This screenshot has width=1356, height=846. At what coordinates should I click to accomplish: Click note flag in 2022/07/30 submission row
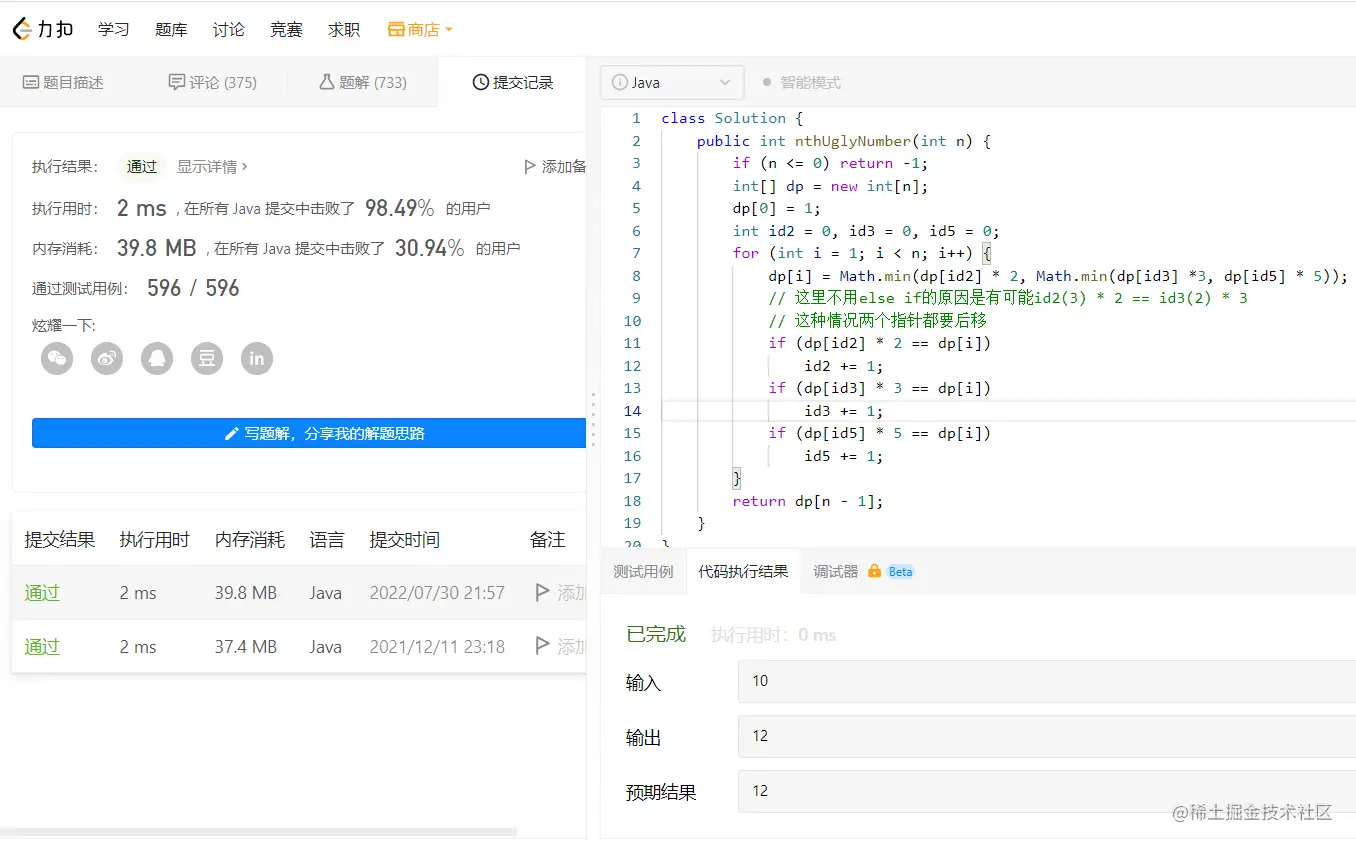(543, 592)
